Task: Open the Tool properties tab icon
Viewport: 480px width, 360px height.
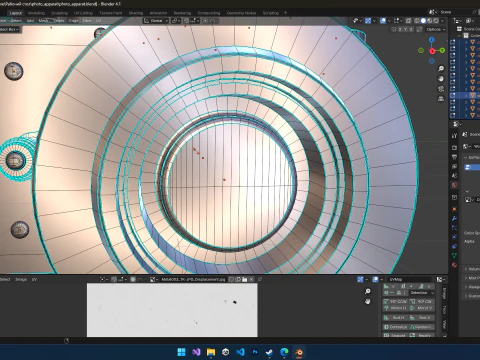Action: [x=454, y=136]
